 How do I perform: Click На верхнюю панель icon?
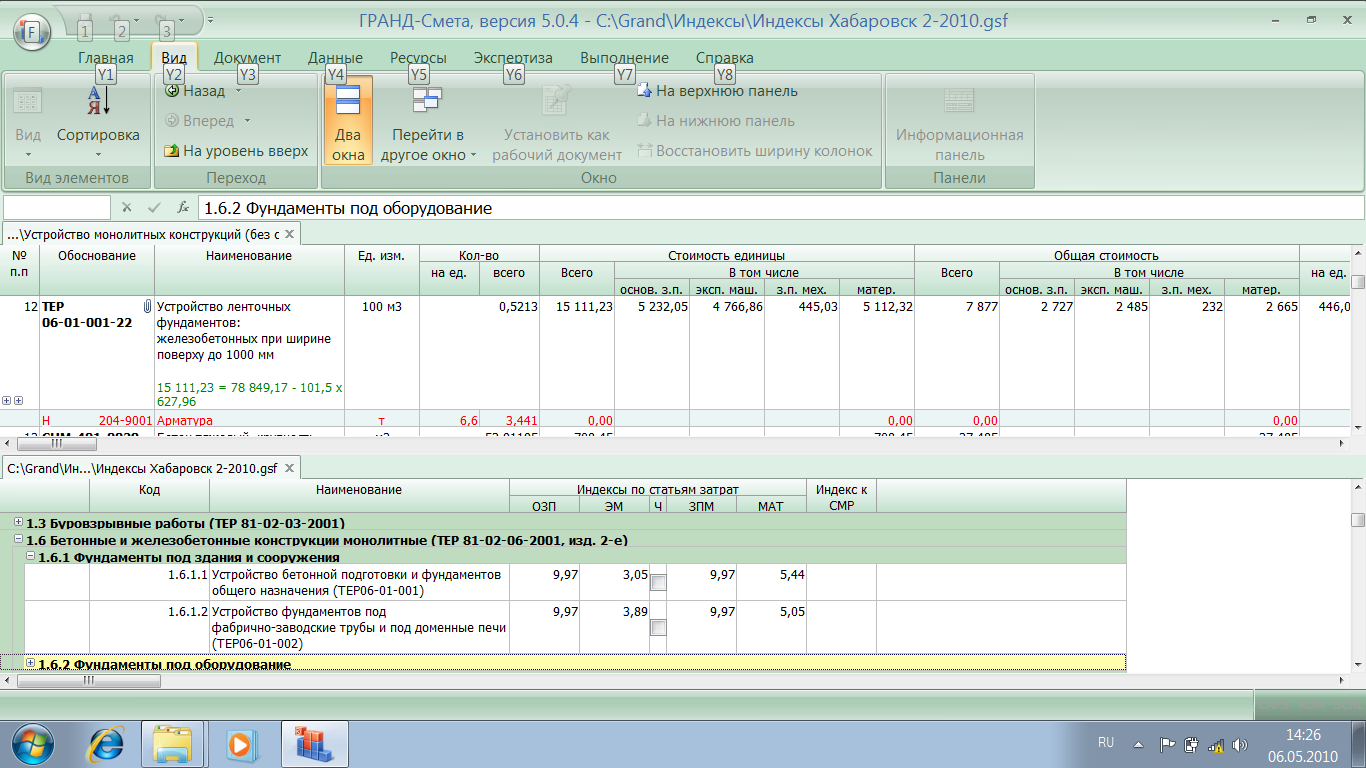645,91
